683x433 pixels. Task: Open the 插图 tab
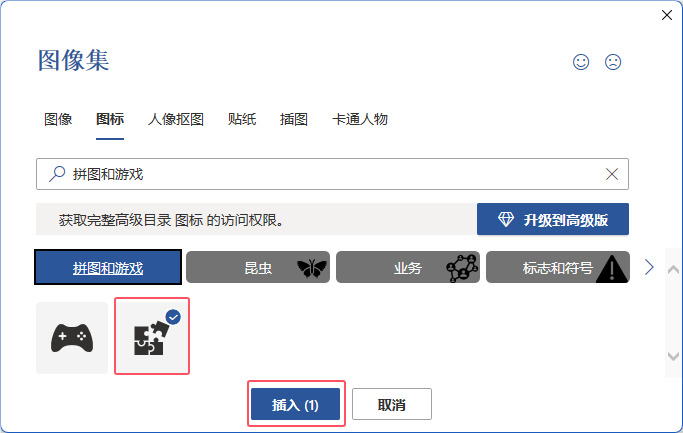click(294, 119)
